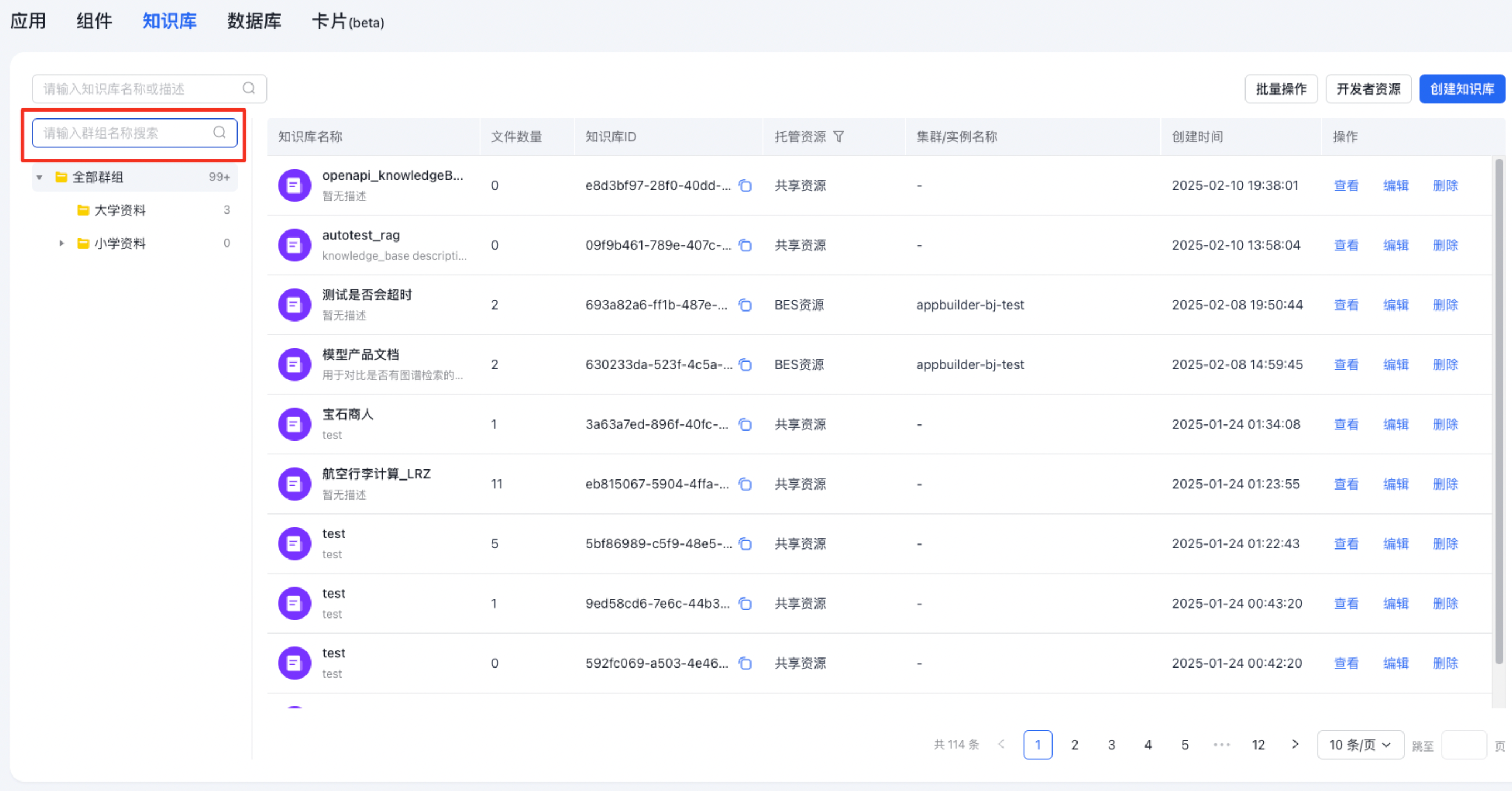The image size is (1512, 791).
Task: Open the 模型产品文档 knowledge base name
Action: [360, 354]
